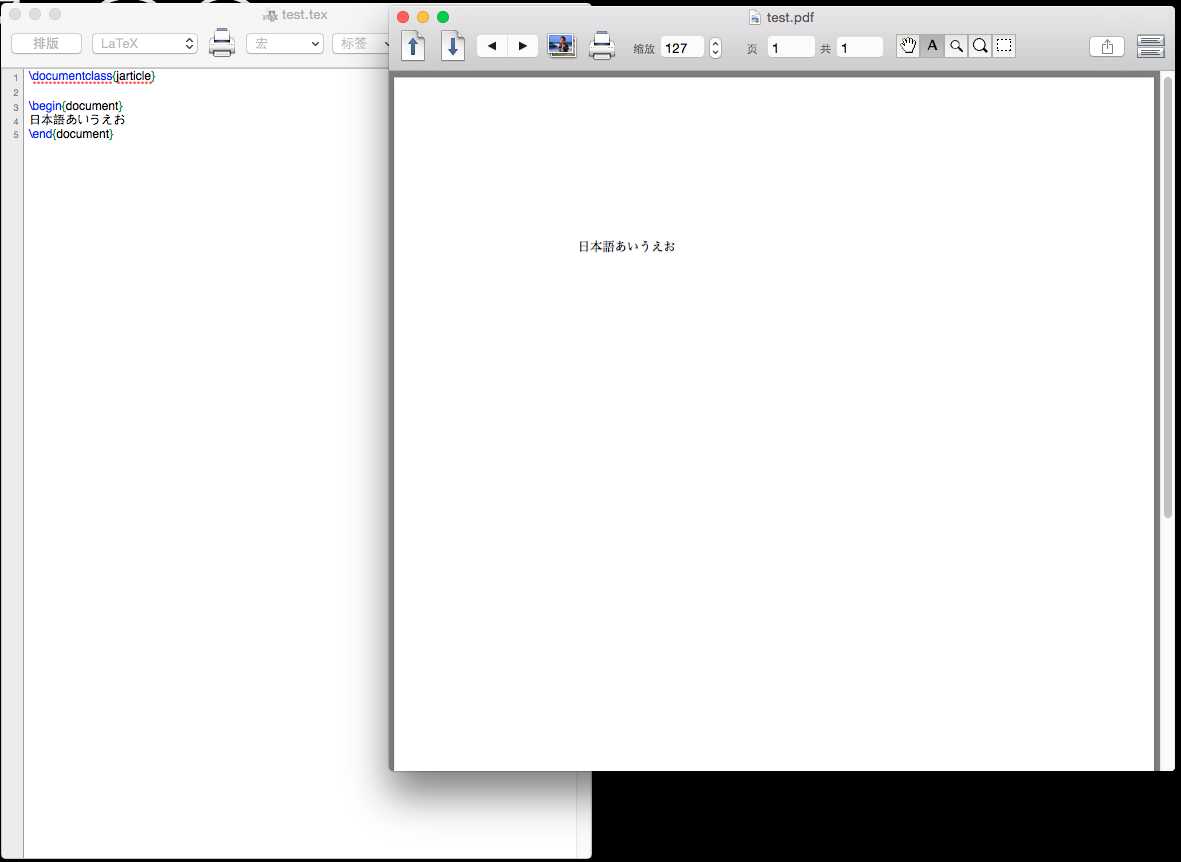Screen dimensions: 1181x862
Task: Open the share menu in PDF window
Action: (x=1107, y=47)
